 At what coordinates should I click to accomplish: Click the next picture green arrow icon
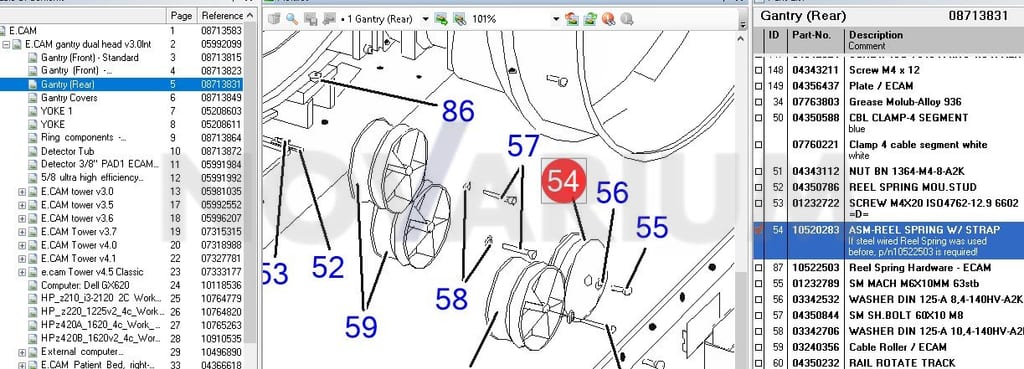point(441,19)
